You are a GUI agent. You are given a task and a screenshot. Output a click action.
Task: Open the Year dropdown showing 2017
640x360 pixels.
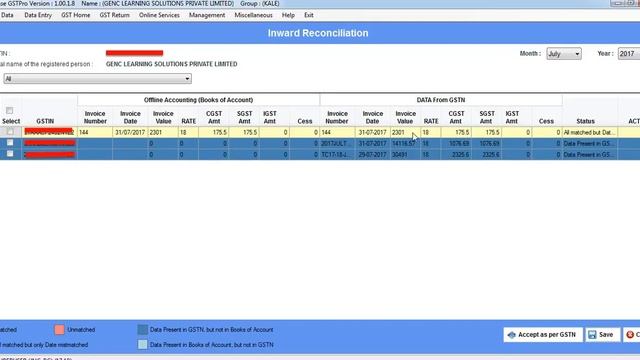tap(629, 54)
